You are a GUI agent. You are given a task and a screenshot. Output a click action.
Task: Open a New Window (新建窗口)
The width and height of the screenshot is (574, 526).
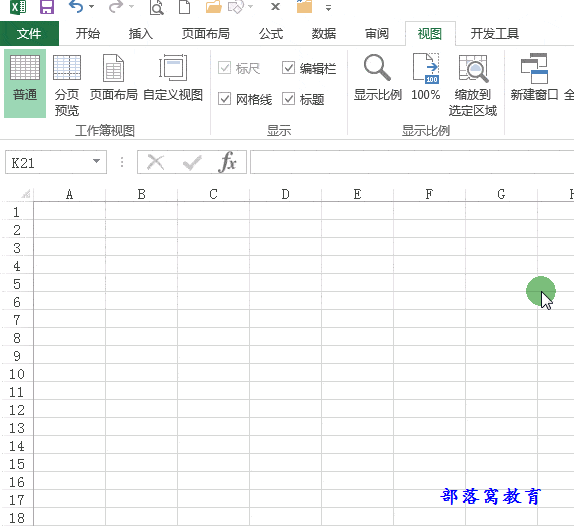[x=534, y=77]
